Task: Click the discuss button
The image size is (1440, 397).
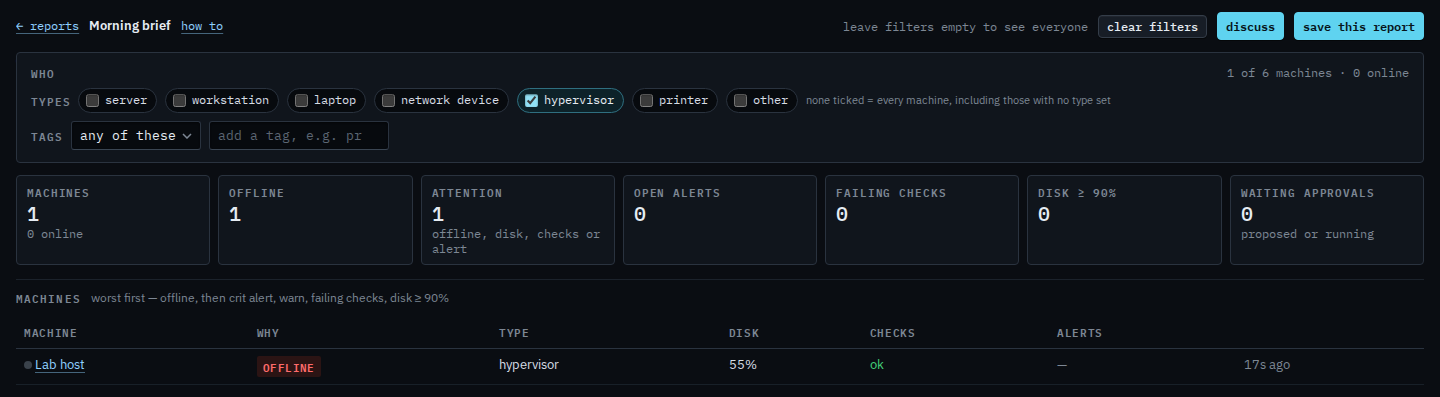Action: coord(1250,27)
